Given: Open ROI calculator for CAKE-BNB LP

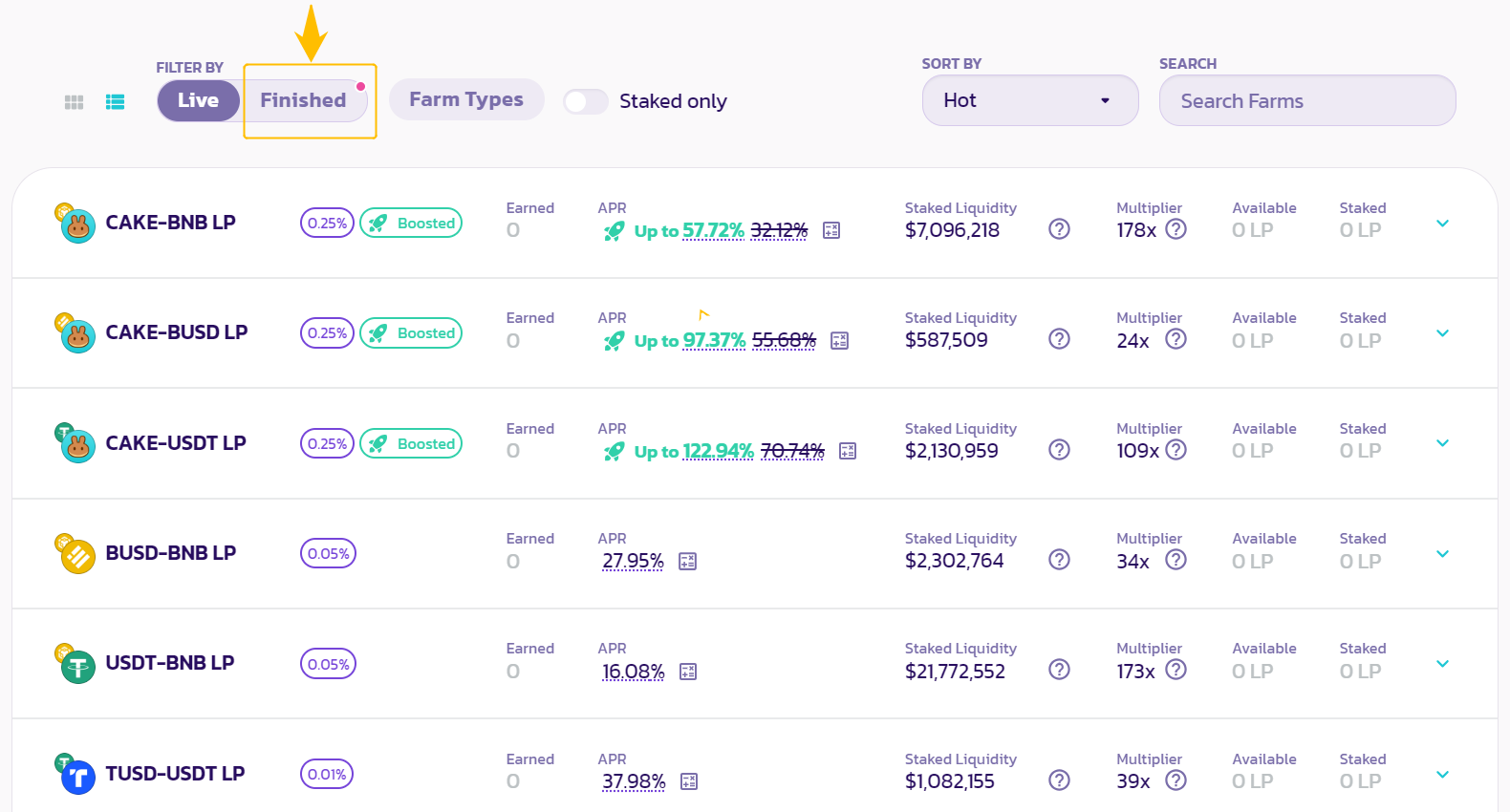Looking at the screenshot, I should pos(831,230).
